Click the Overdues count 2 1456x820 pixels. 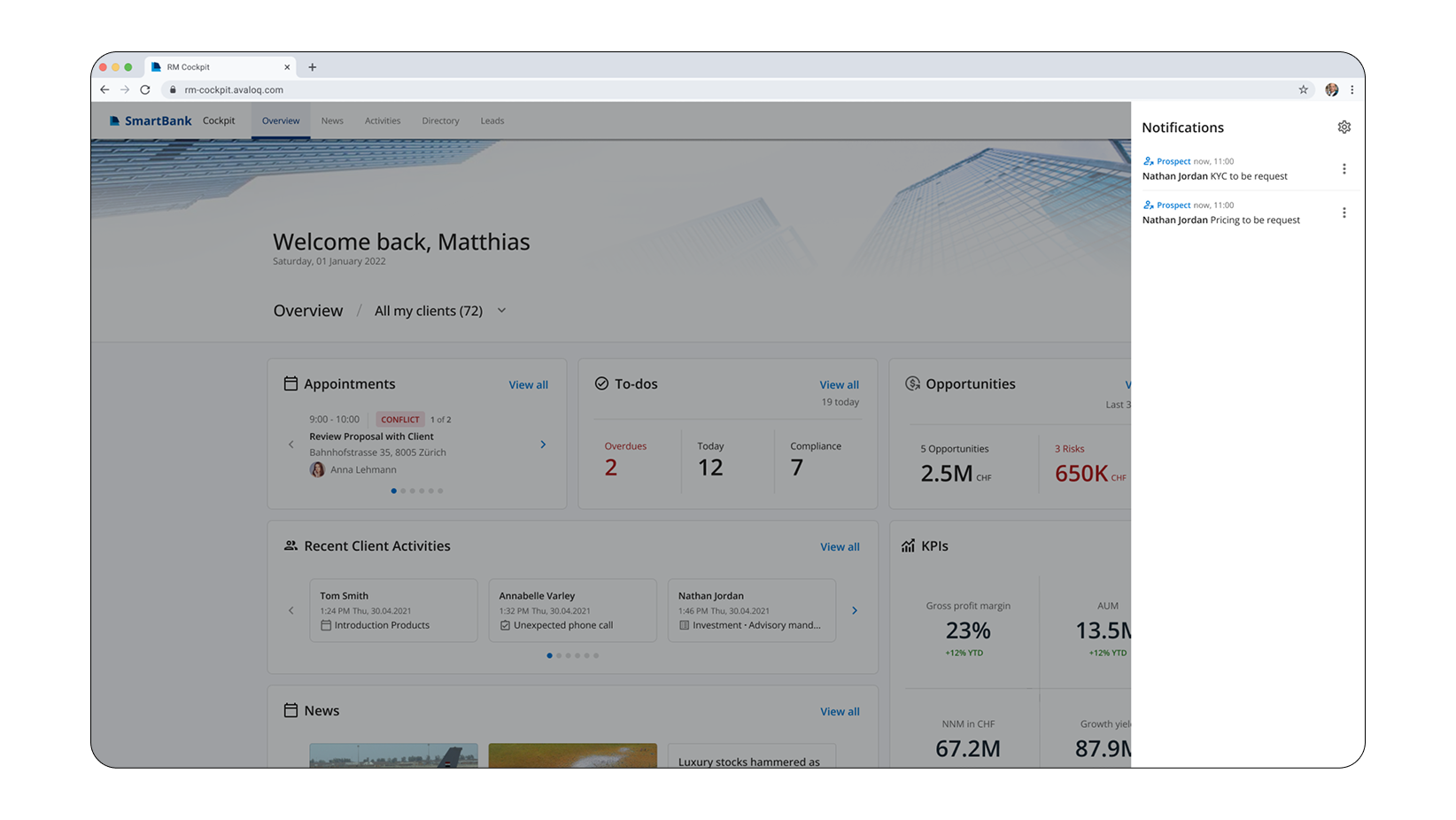(x=610, y=468)
